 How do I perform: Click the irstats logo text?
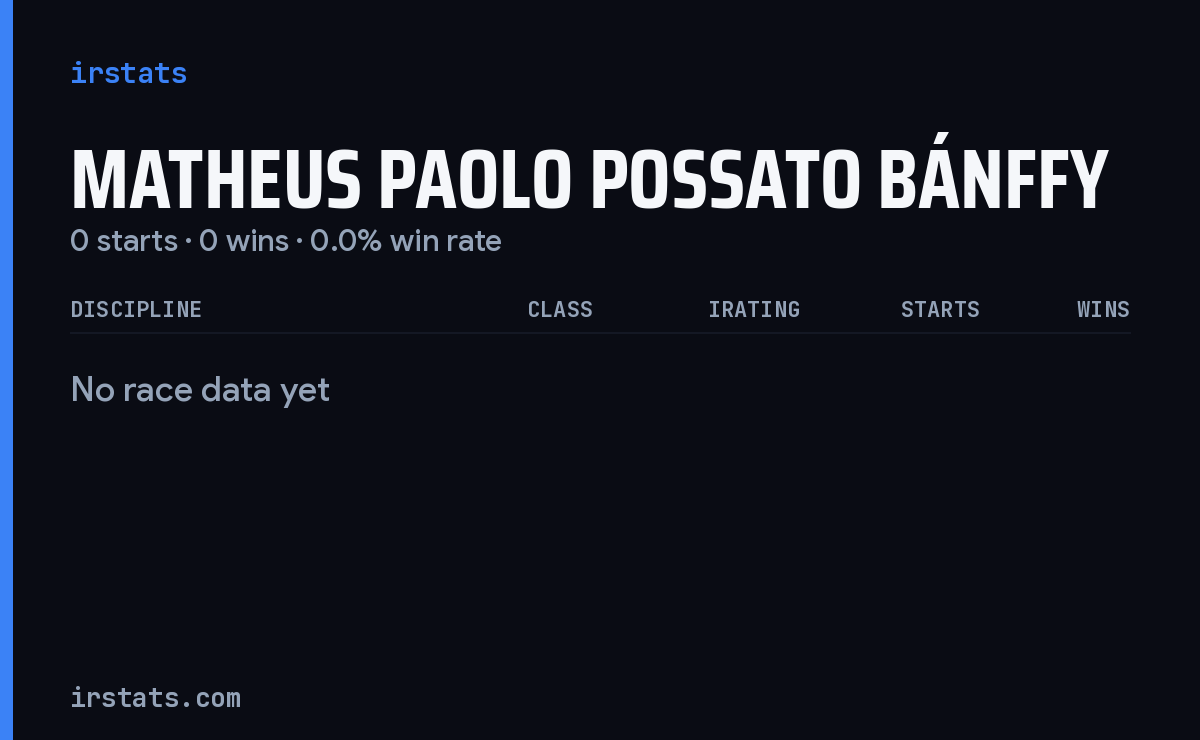pos(128,73)
